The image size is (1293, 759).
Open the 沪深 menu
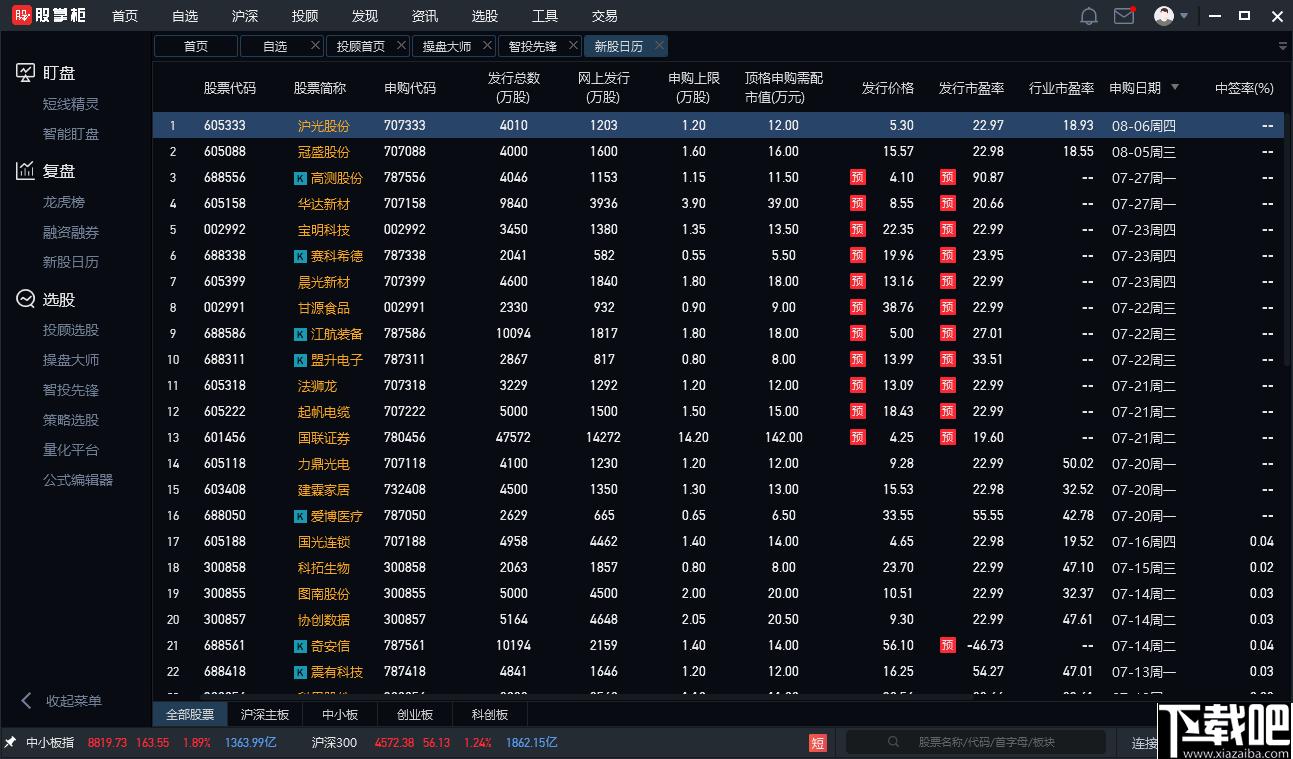click(245, 16)
